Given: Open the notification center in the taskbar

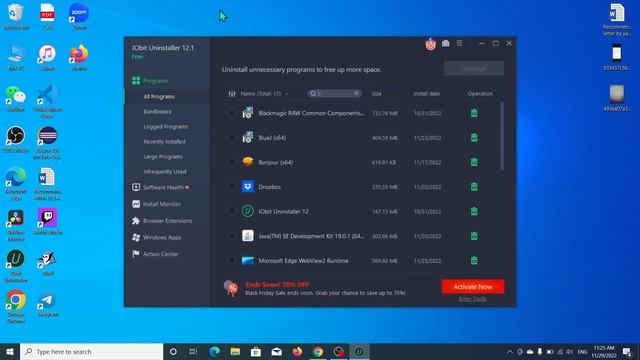Looking at the screenshot, I should tap(627, 351).
